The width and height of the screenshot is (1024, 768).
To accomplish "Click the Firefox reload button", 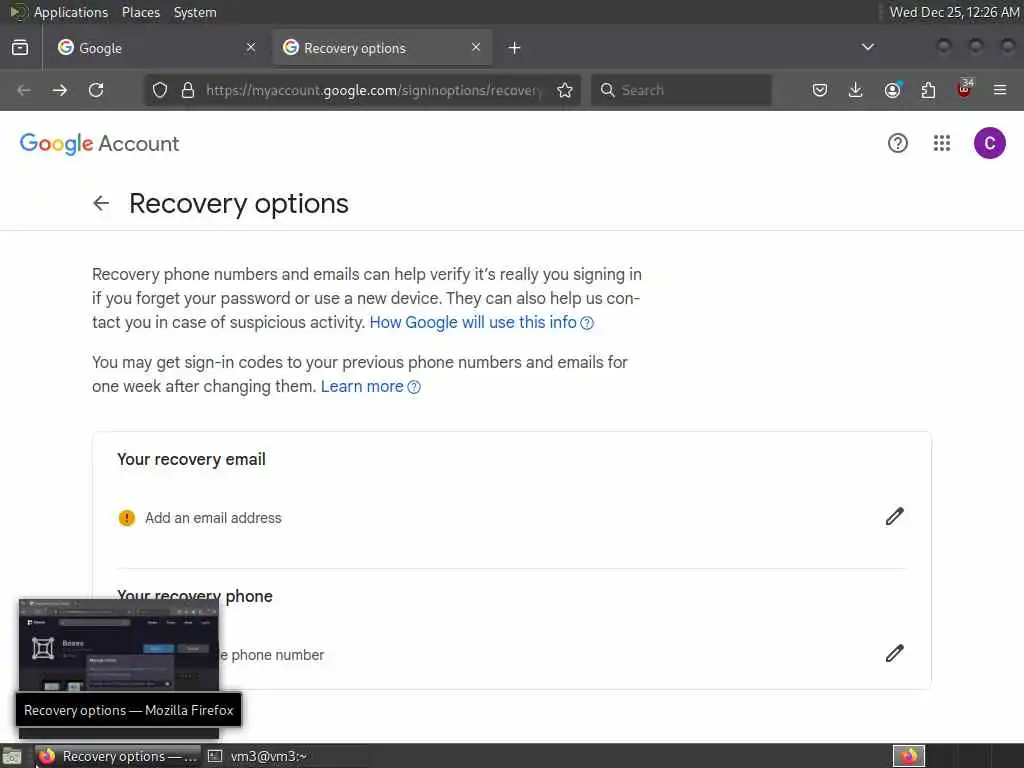I will (96, 90).
